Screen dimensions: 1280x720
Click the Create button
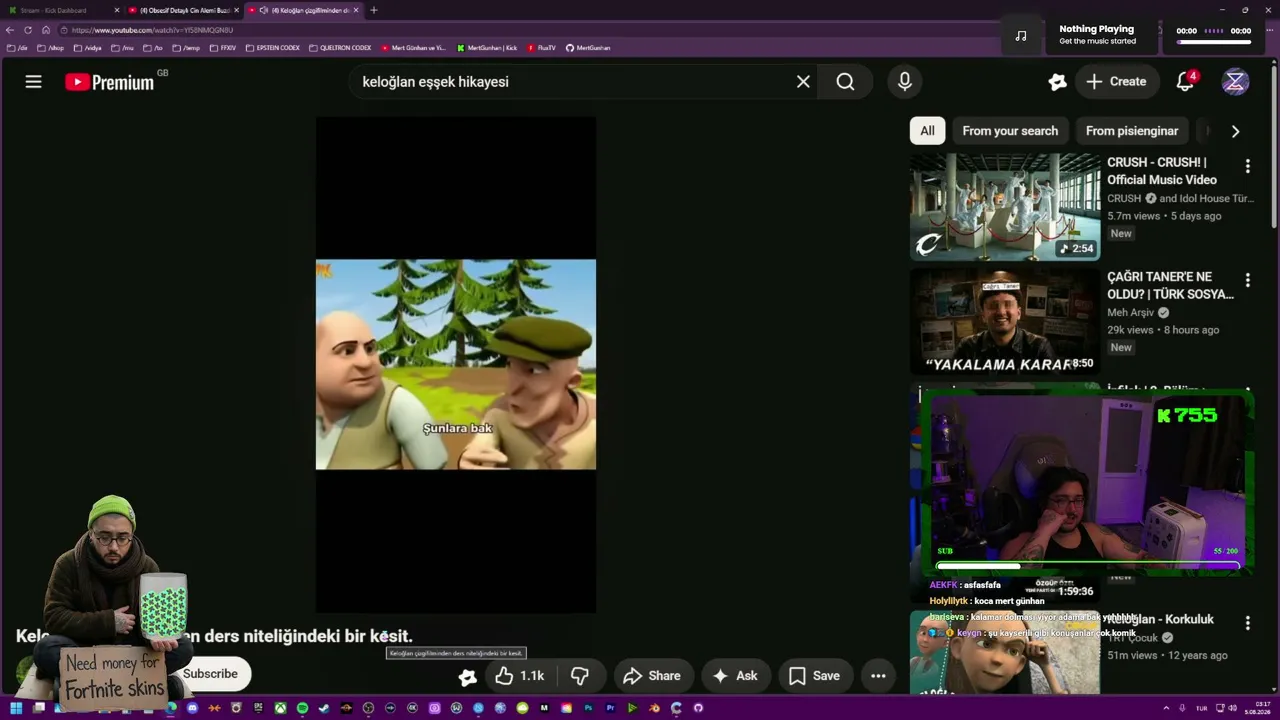[x=1117, y=82]
